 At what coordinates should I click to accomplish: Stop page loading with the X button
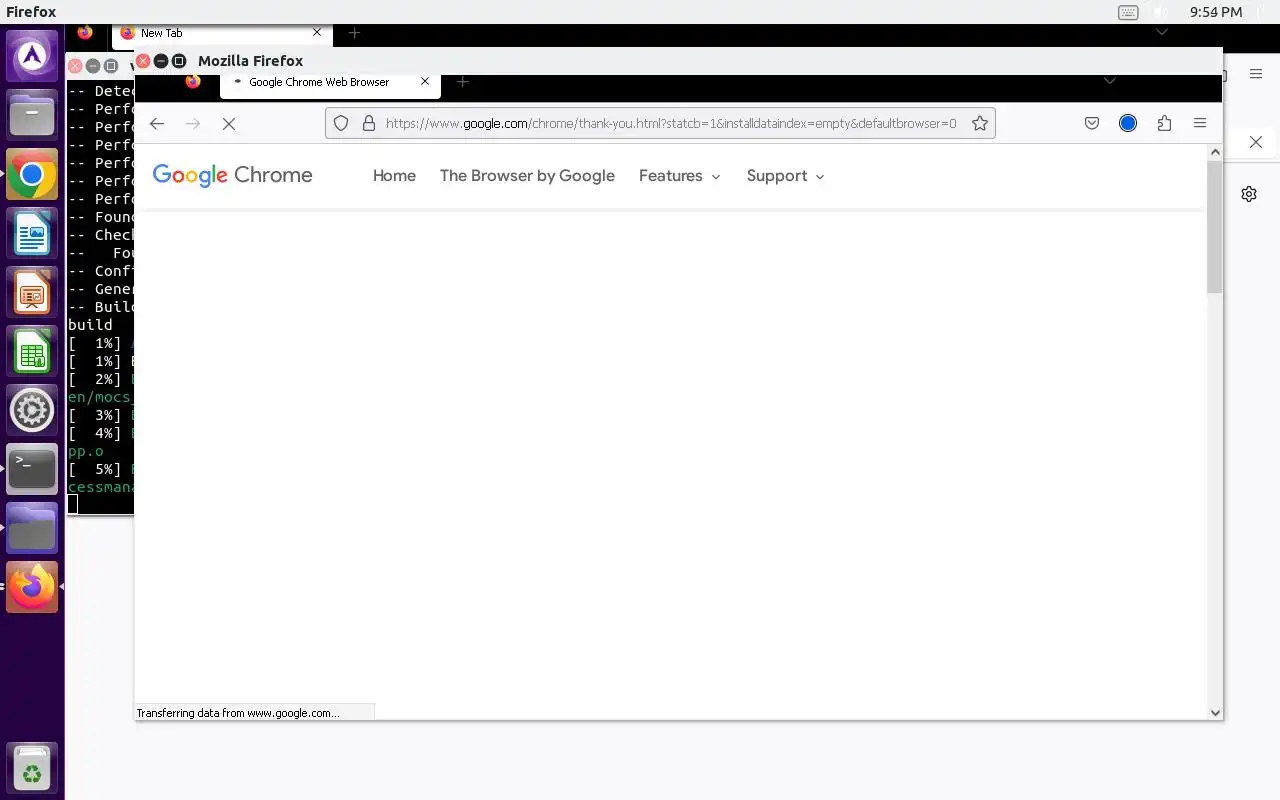(229, 123)
